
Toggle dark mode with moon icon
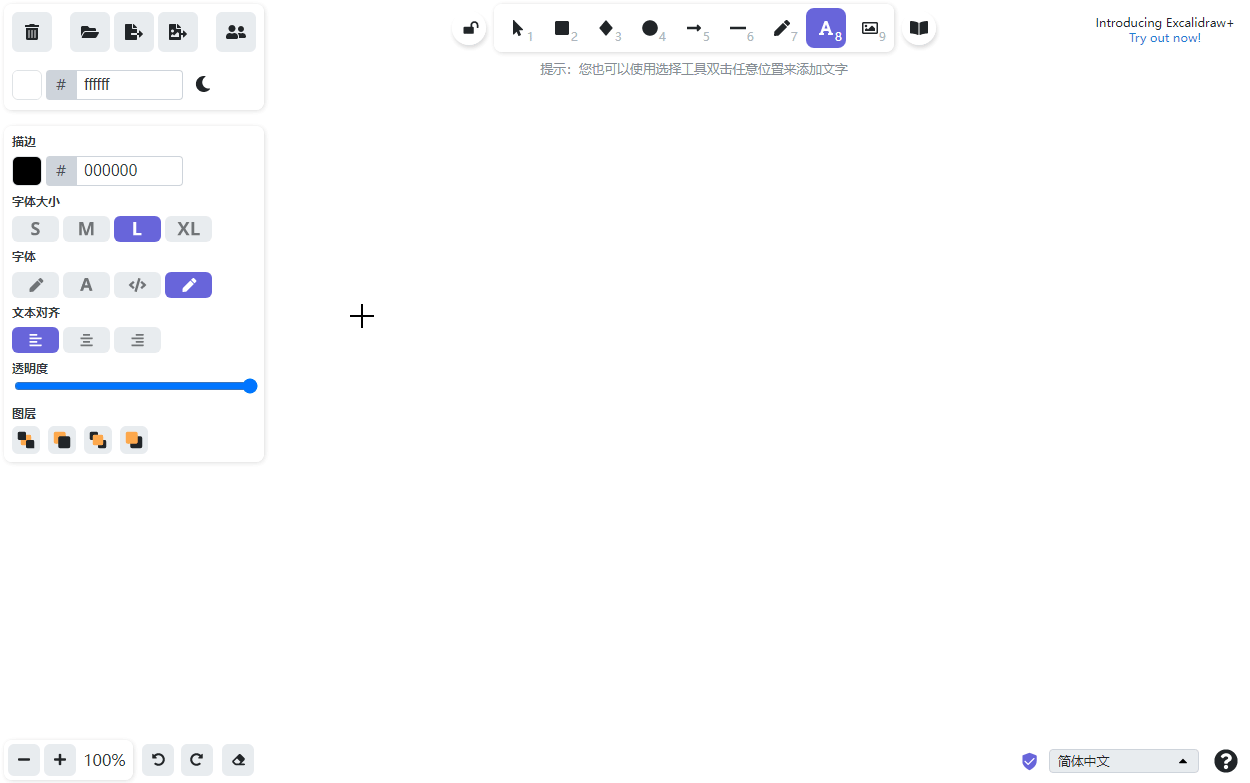203,85
